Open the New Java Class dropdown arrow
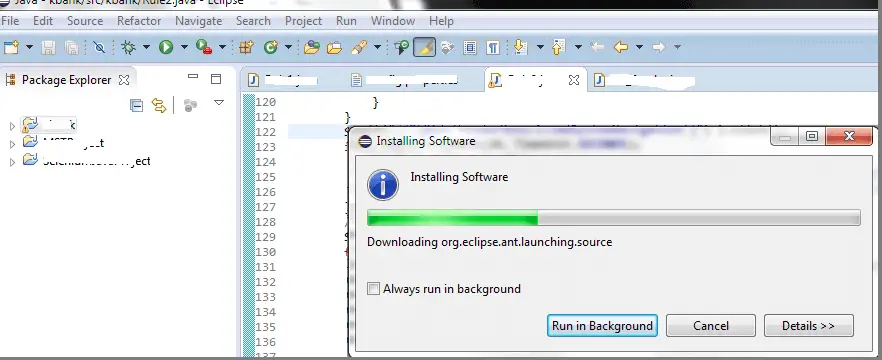The height and width of the screenshot is (360, 882). (x=288, y=47)
